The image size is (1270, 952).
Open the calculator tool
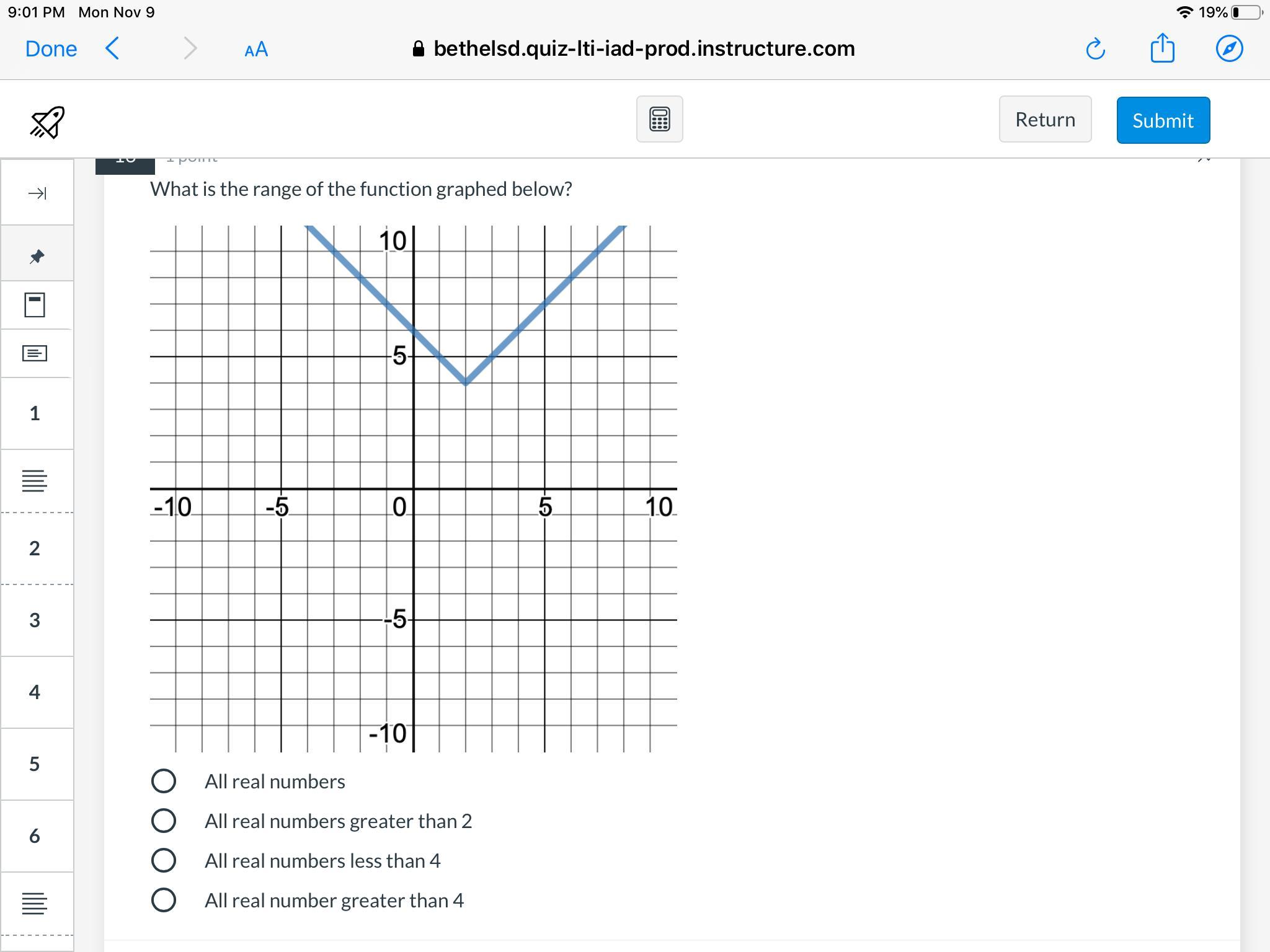[659, 119]
